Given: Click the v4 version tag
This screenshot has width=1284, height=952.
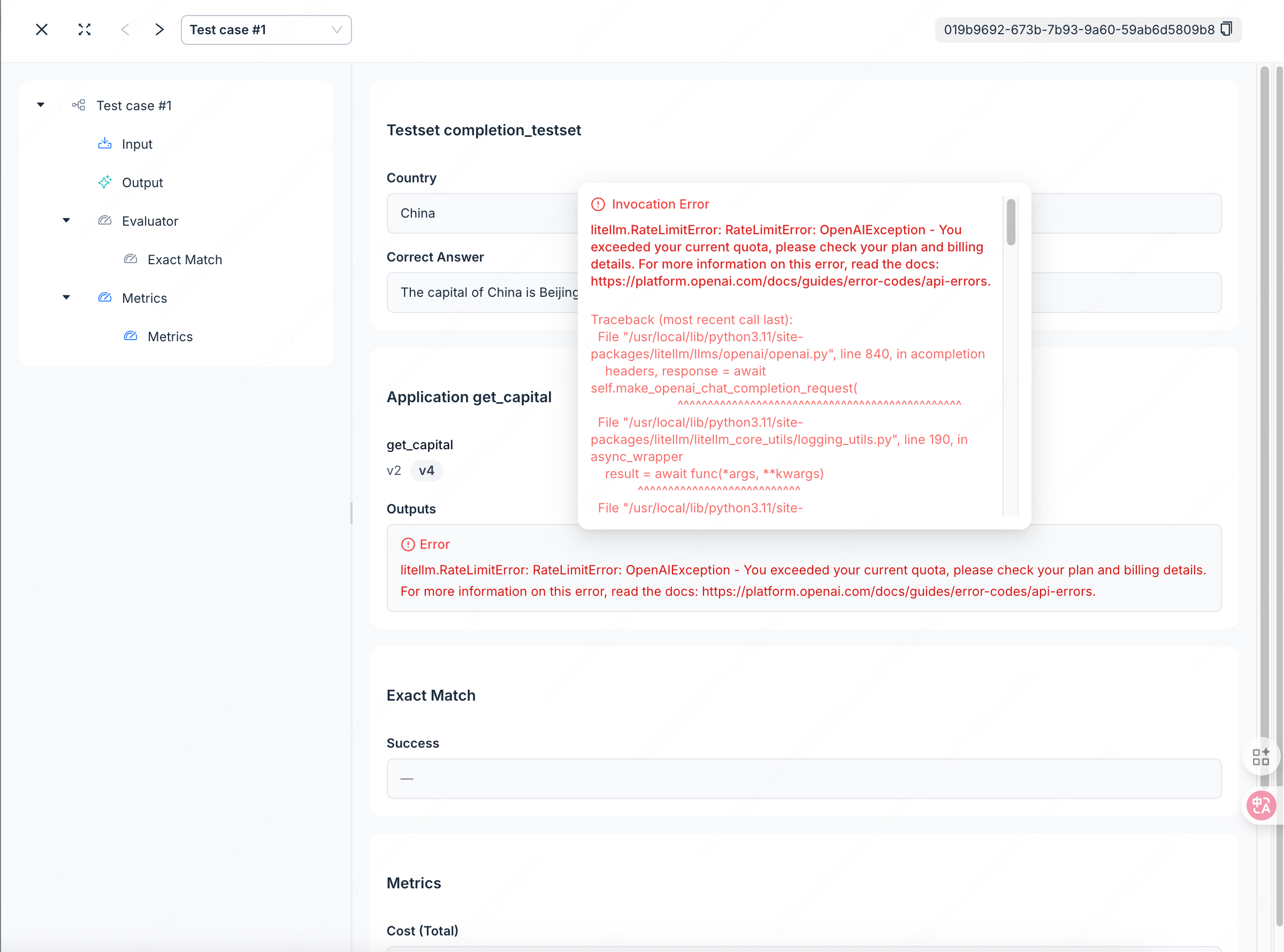Looking at the screenshot, I should (426, 470).
